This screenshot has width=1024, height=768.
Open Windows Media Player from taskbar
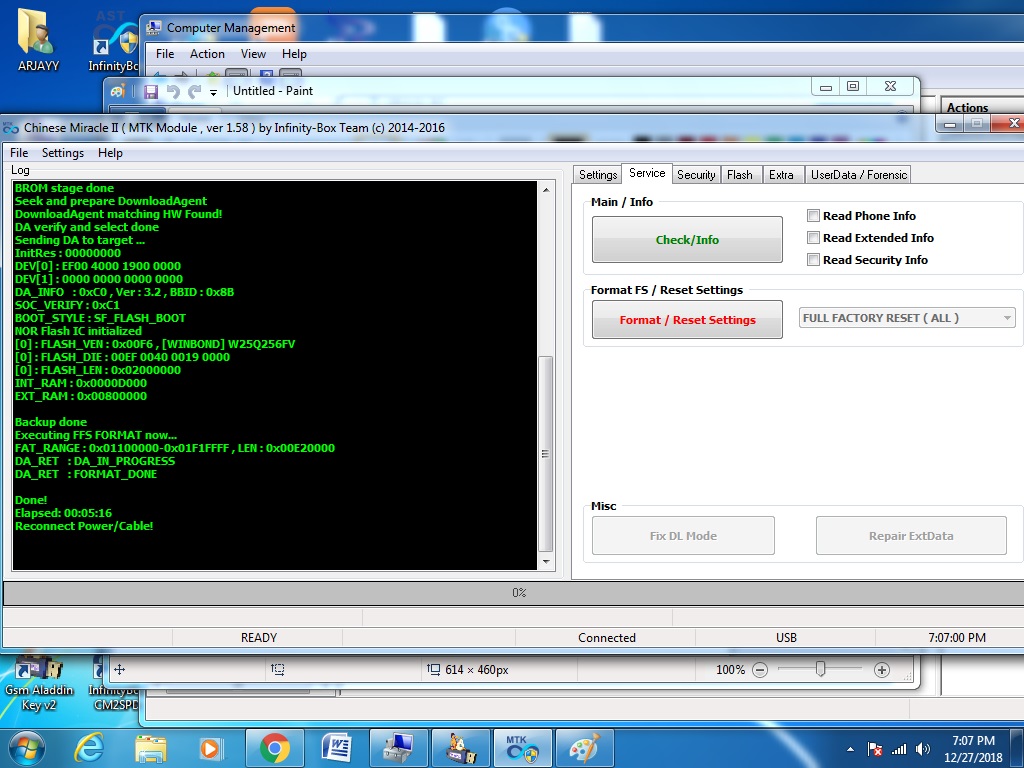click(211, 748)
